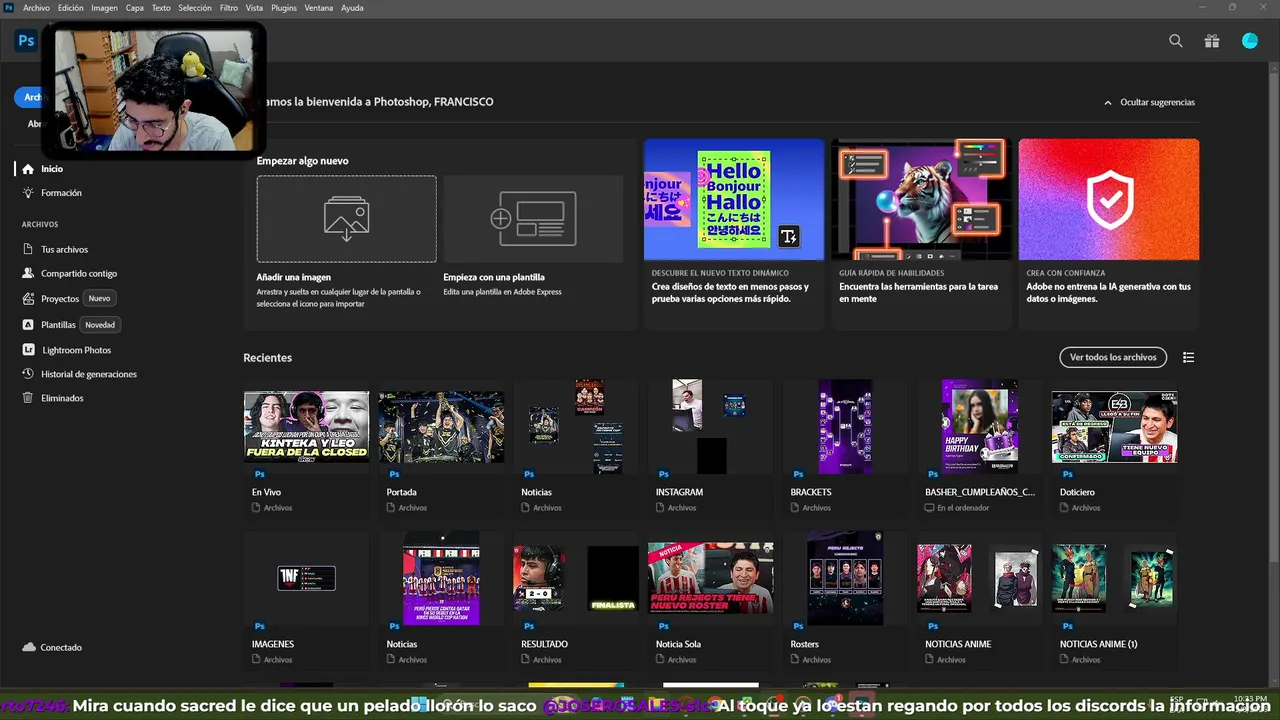Open the generative AI confidence card

[x=1109, y=234]
